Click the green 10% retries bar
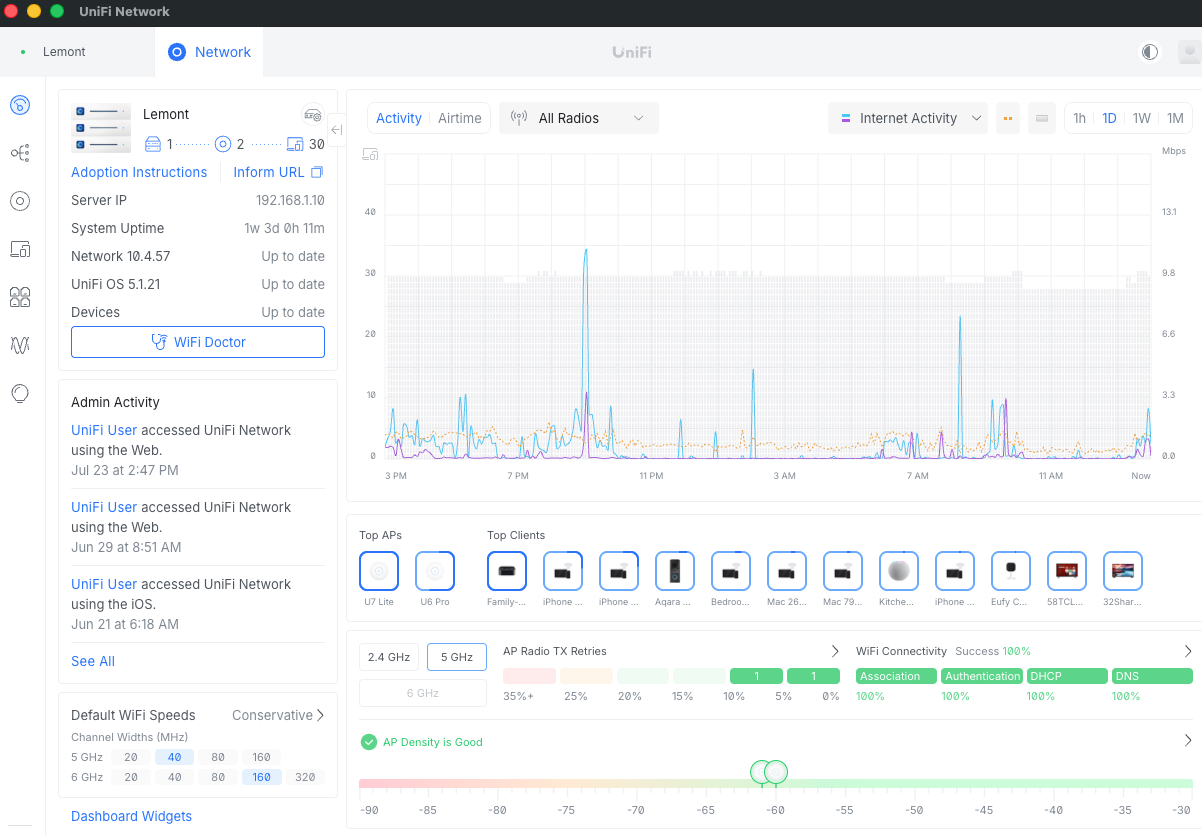This screenshot has height=836, width=1202. pos(756,676)
